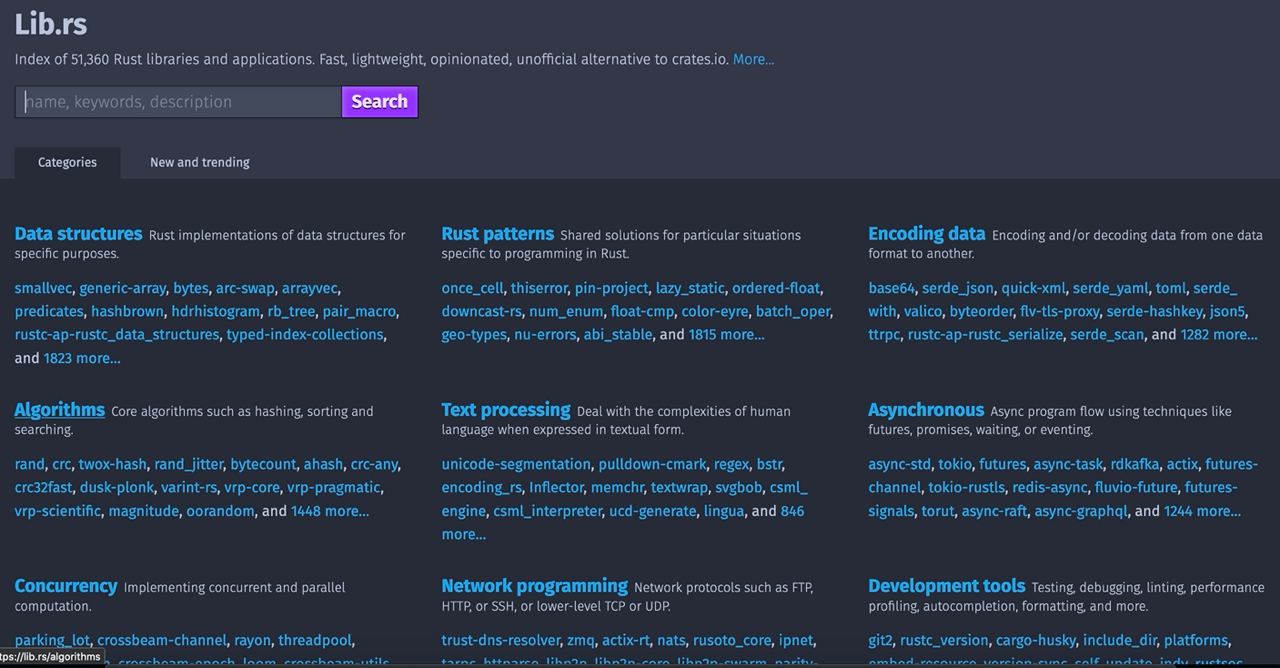
Task: Open the base64 crate link
Action: (x=891, y=288)
